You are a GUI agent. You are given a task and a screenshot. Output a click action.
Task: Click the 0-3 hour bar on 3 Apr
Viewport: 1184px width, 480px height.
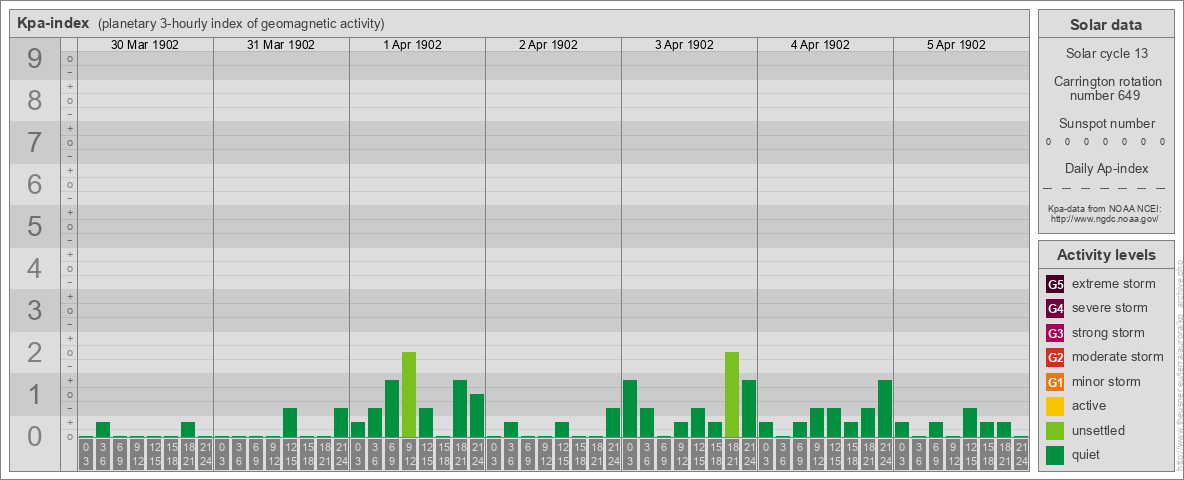point(630,408)
